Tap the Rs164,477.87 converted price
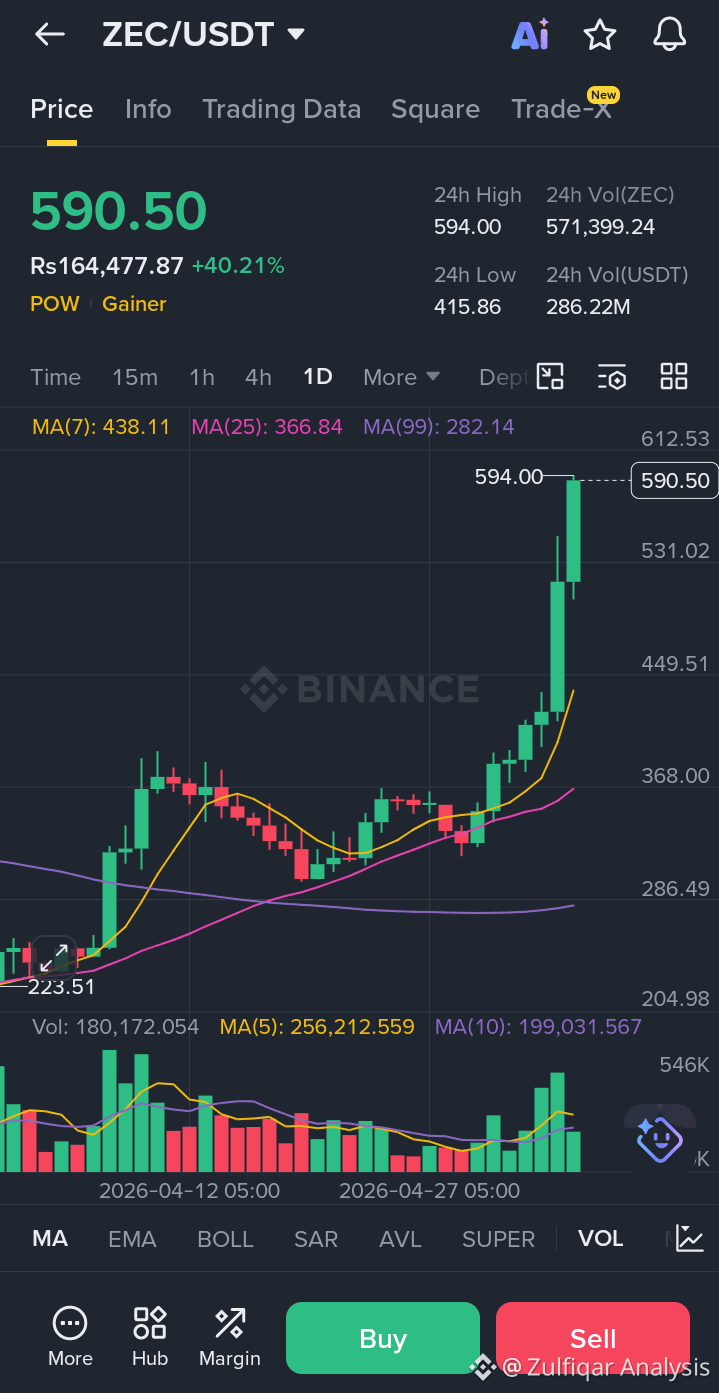719x1393 pixels. (x=107, y=266)
